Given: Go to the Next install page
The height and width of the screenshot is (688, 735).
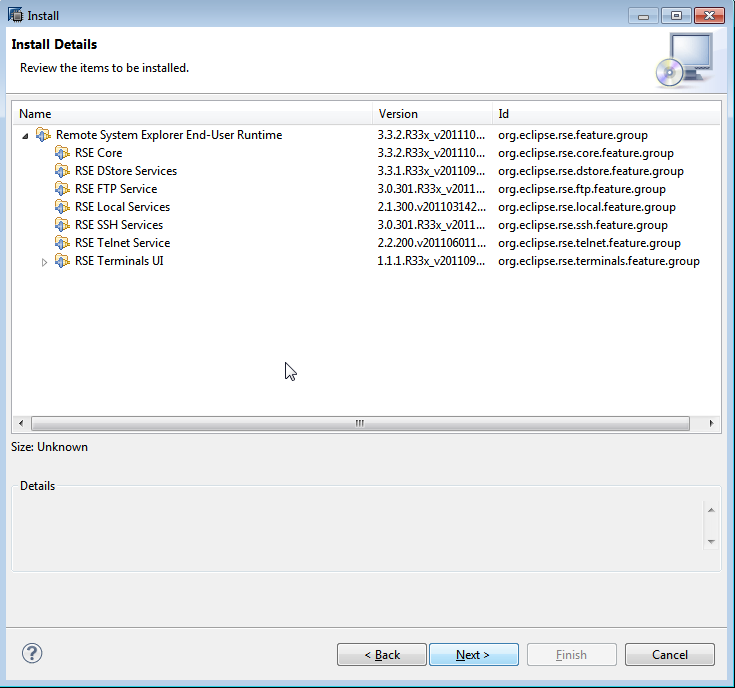Looking at the screenshot, I should [x=473, y=654].
